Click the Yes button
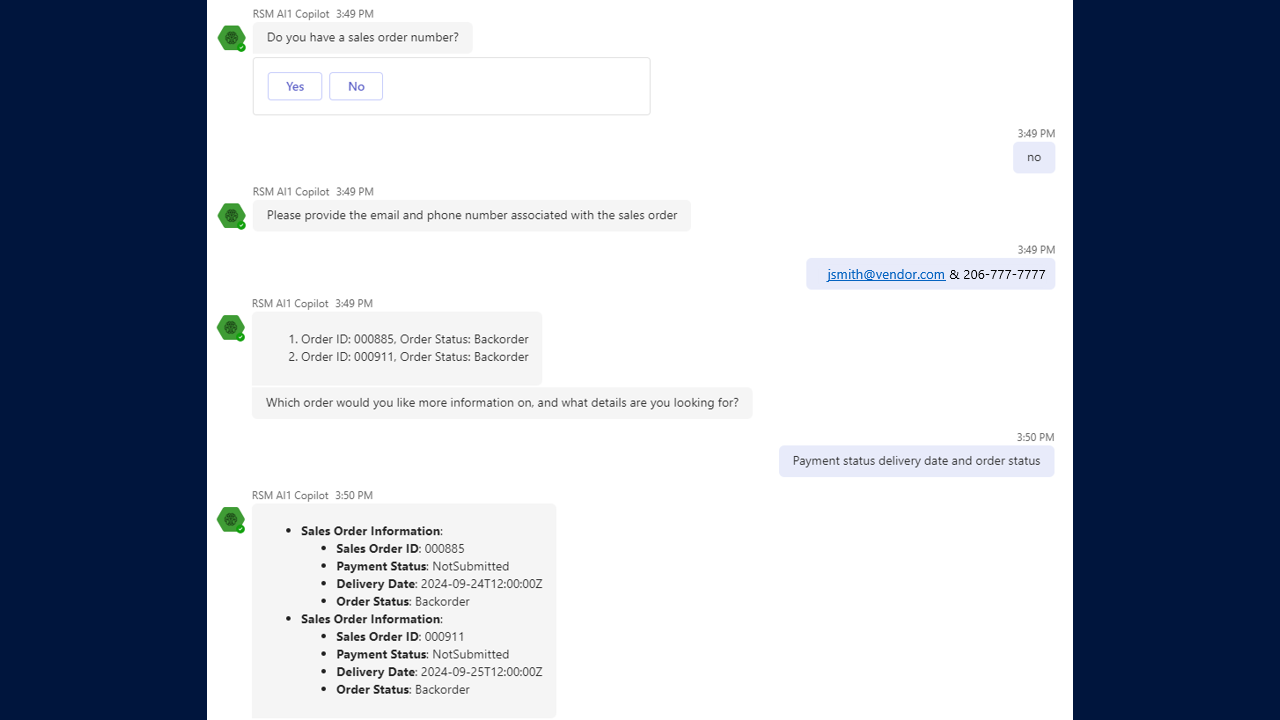This screenshot has width=1280, height=720. pos(295,86)
